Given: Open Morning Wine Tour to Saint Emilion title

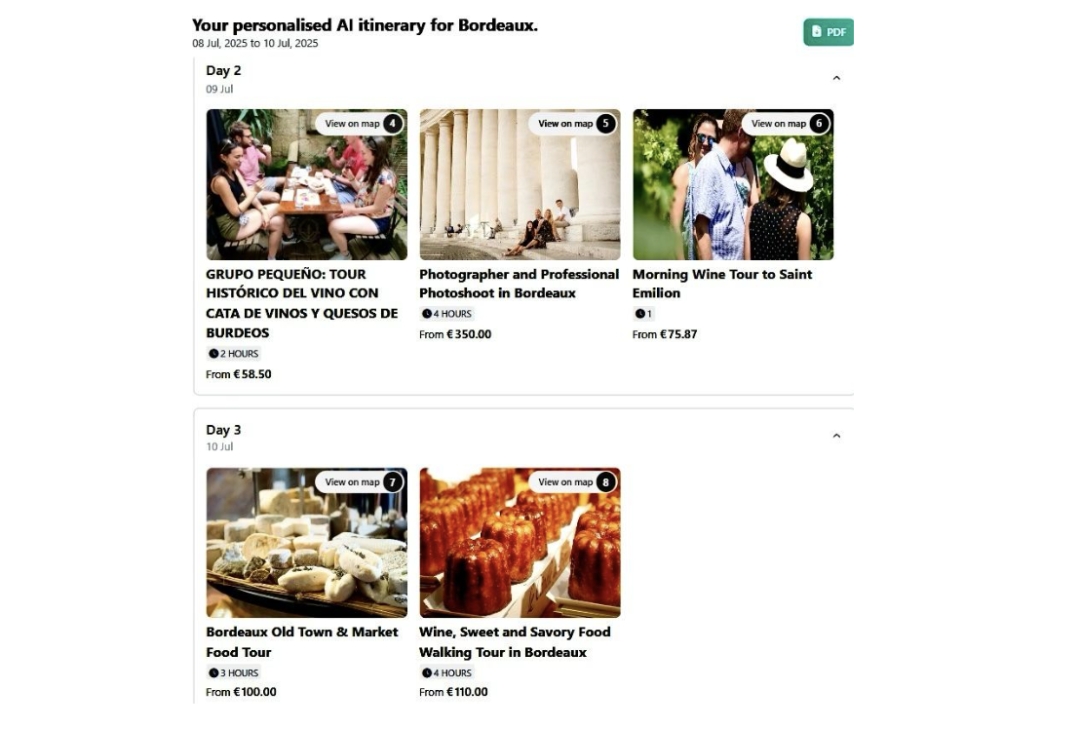Looking at the screenshot, I should 722,283.
